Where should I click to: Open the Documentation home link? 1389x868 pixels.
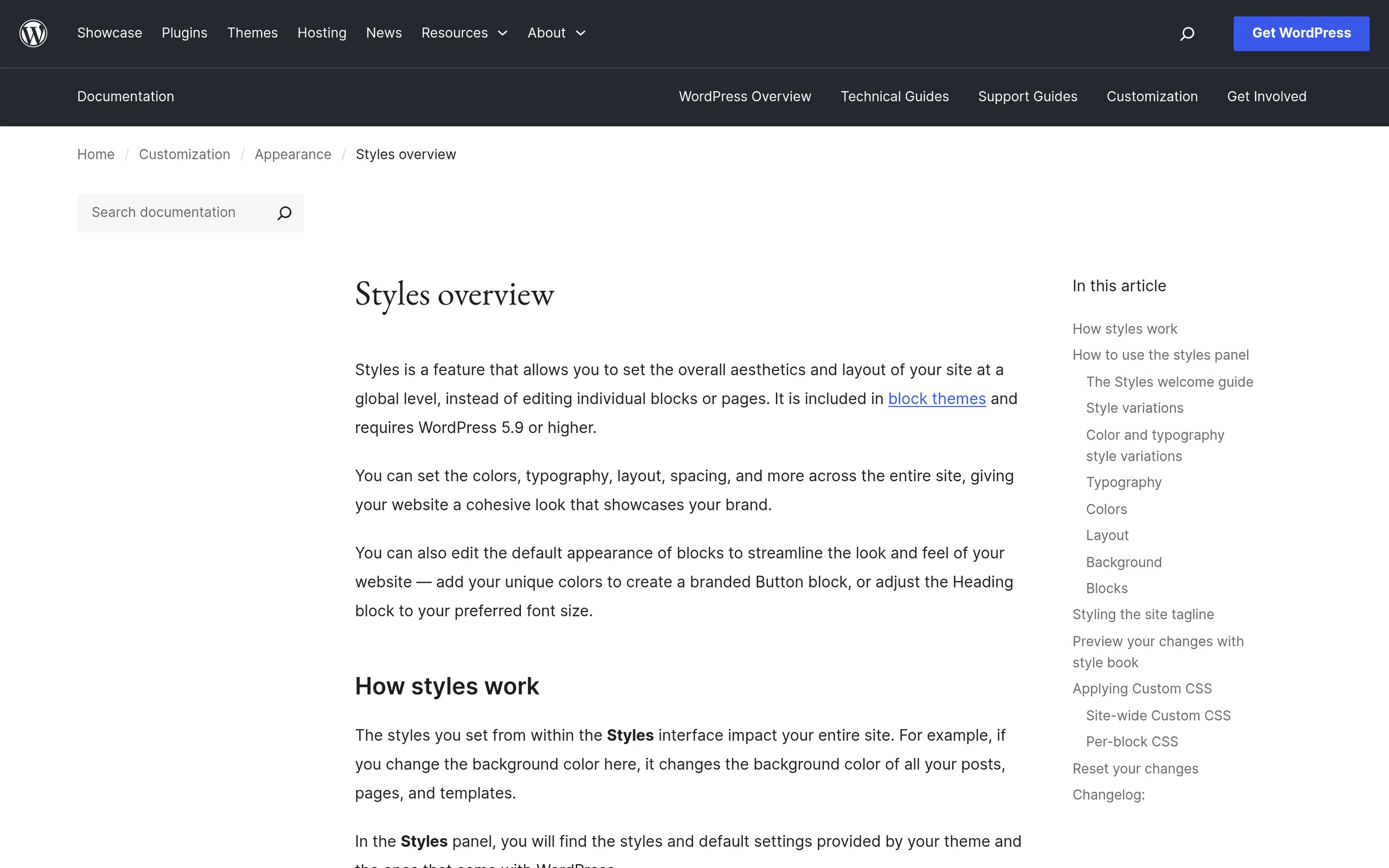[126, 97]
